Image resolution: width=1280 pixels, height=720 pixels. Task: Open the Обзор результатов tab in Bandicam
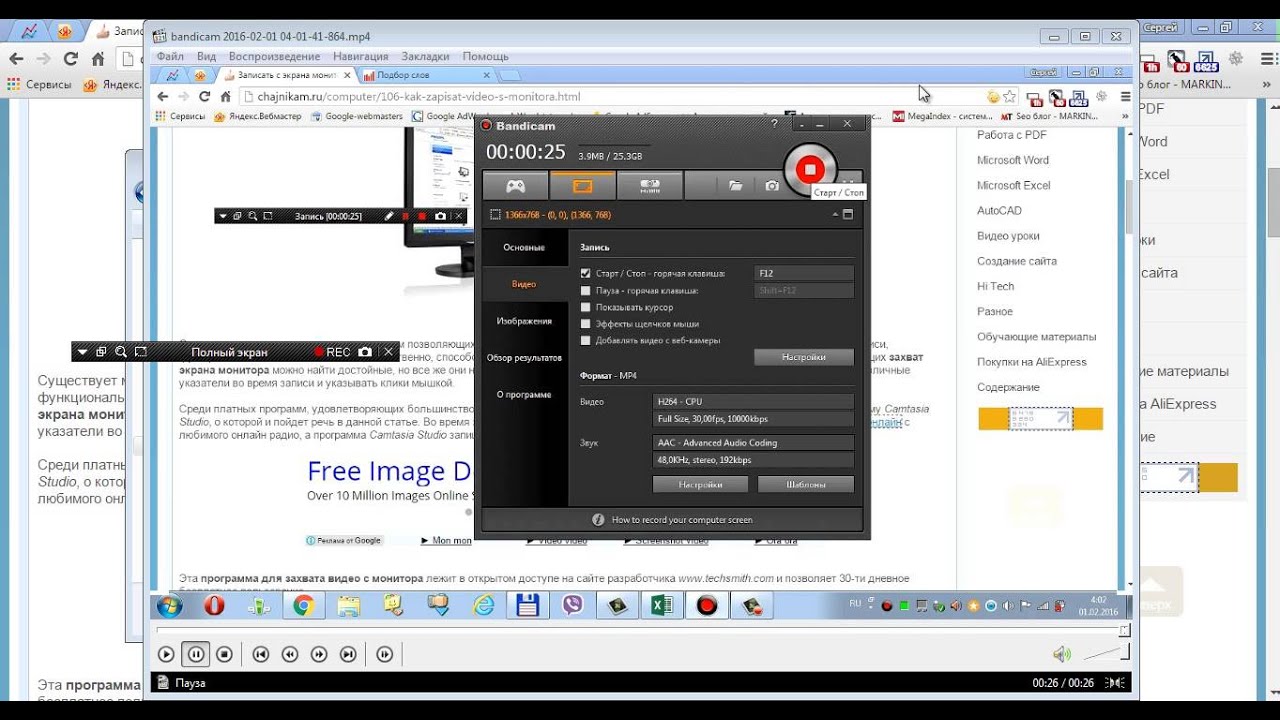click(x=524, y=358)
